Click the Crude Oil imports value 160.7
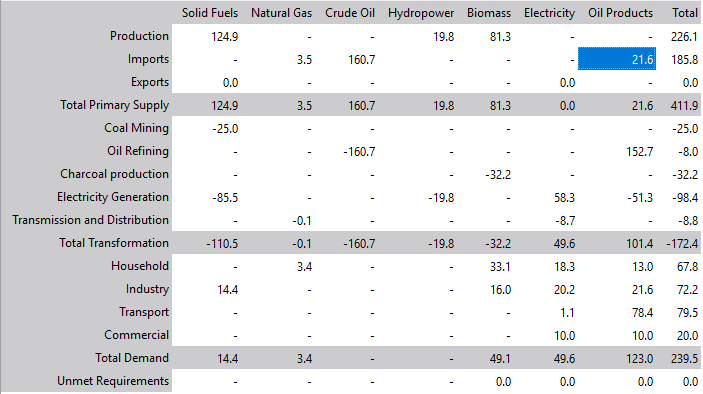 pyautogui.click(x=361, y=59)
